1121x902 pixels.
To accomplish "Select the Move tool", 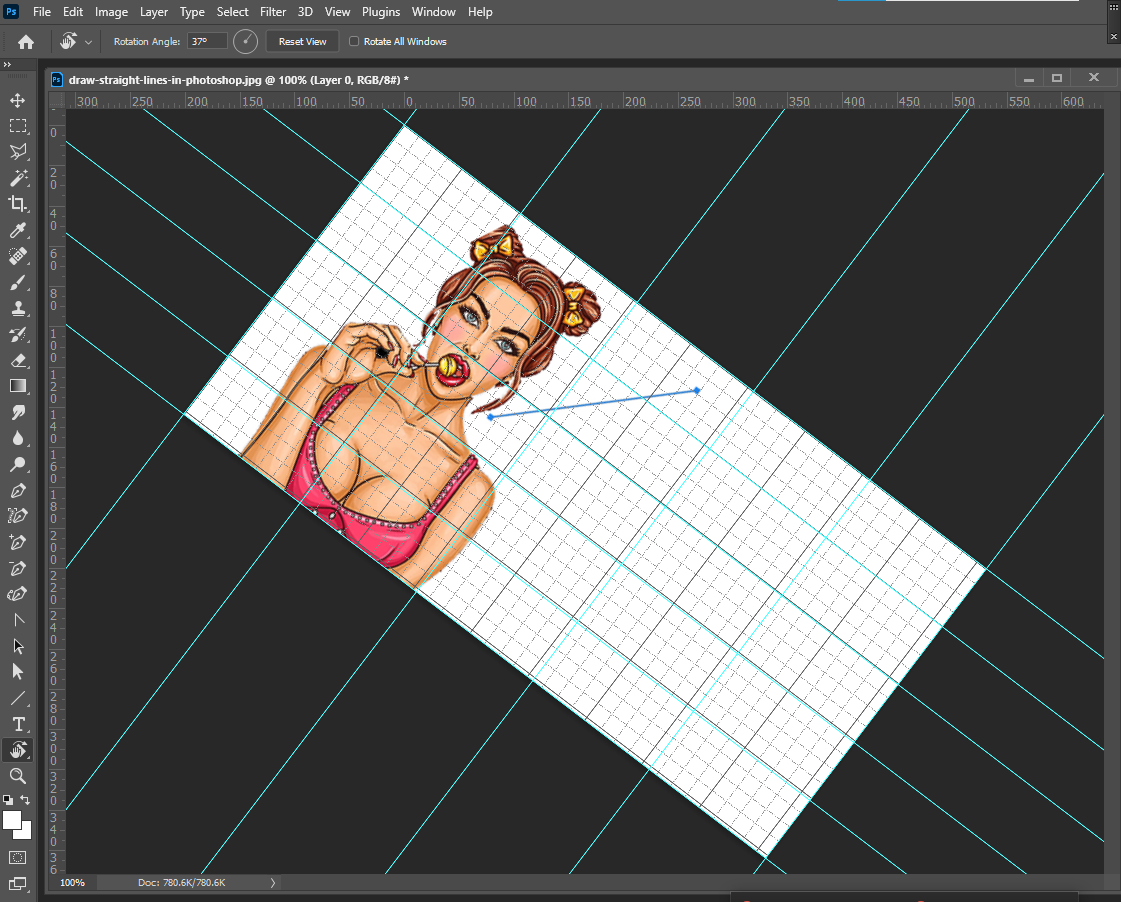I will click(18, 100).
